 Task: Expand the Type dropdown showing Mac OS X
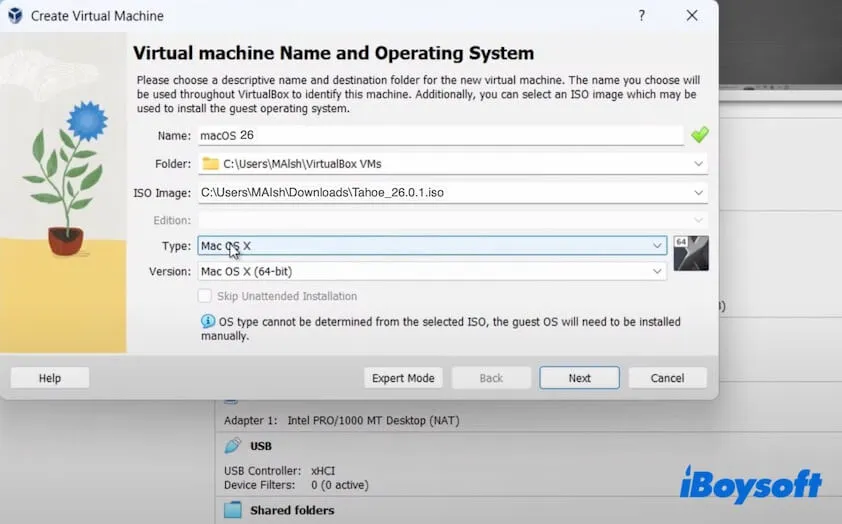tap(657, 245)
